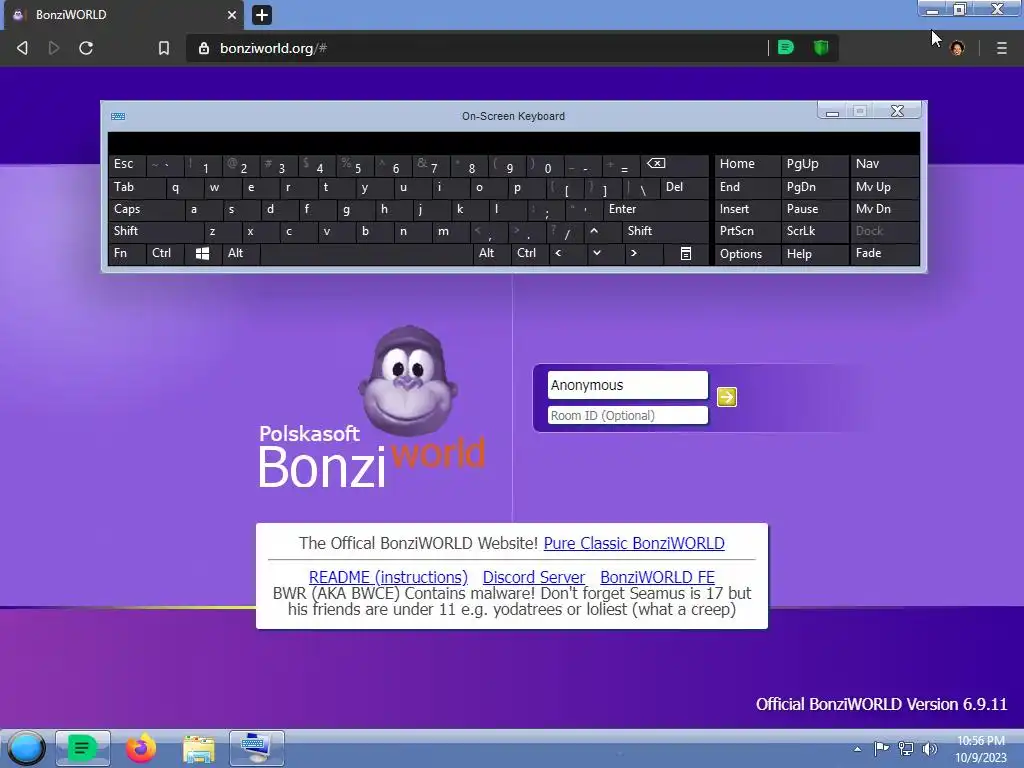Open File Explorer from the taskbar

tap(199, 749)
